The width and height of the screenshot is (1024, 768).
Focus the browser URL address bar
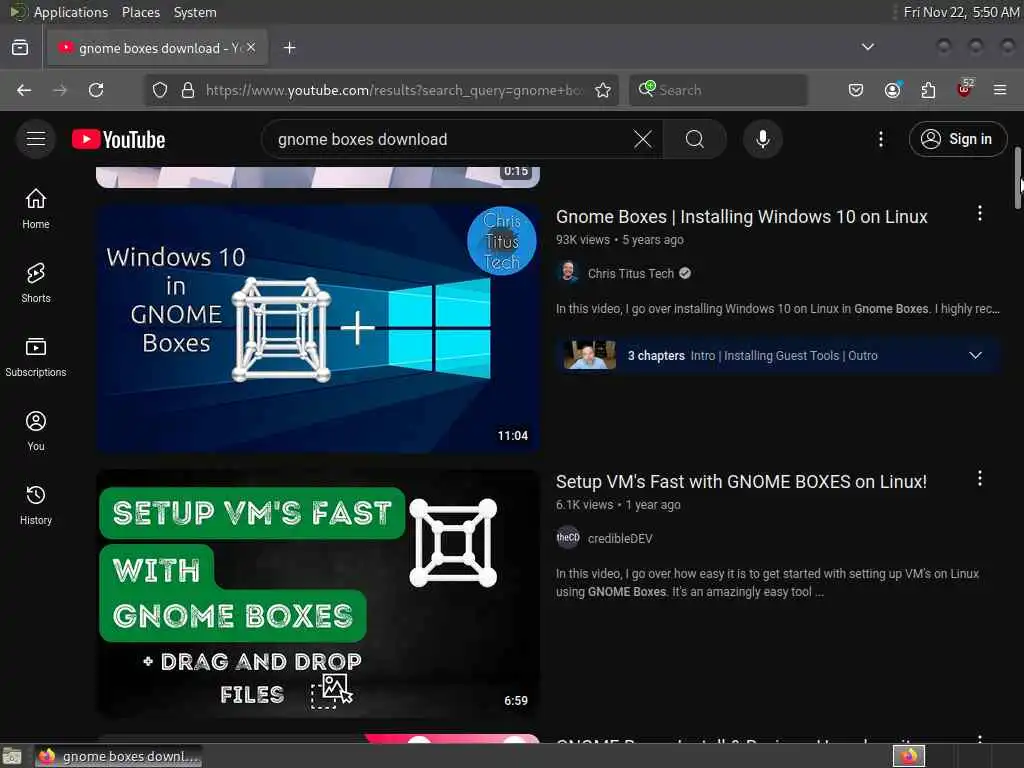394,90
